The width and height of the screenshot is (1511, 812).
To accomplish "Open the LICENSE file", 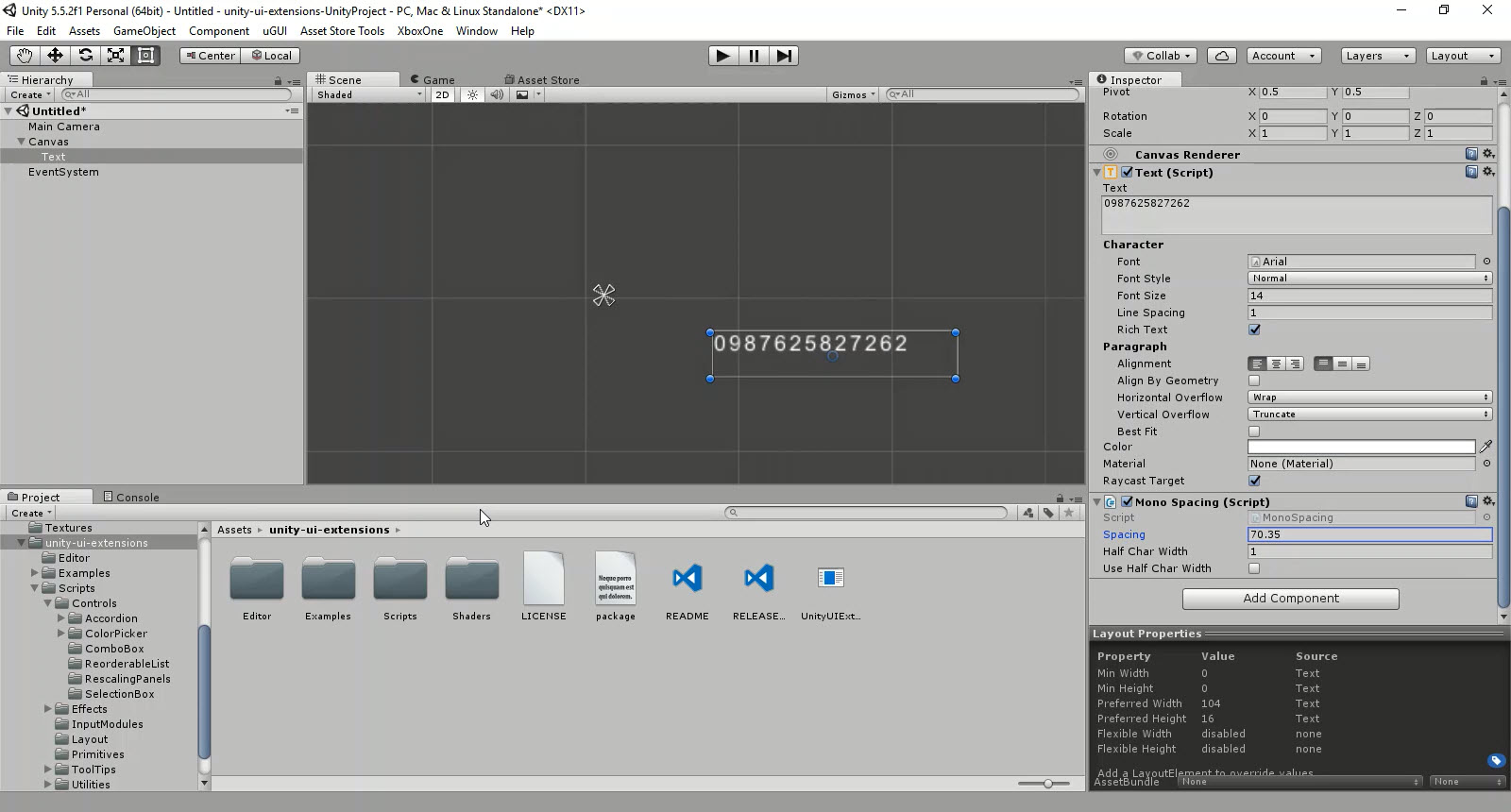I will tap(544, 587).
